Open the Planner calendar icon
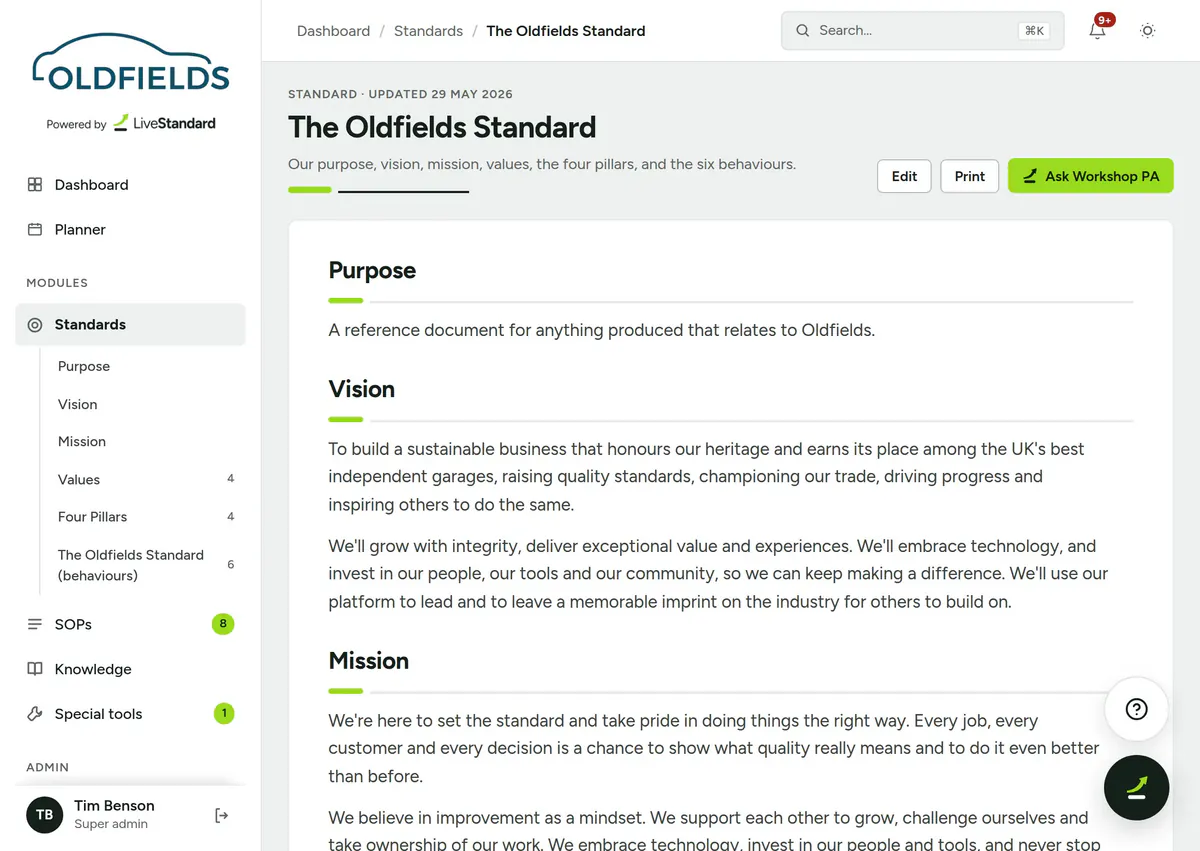1200x851 pixels. tap(35, 230)
